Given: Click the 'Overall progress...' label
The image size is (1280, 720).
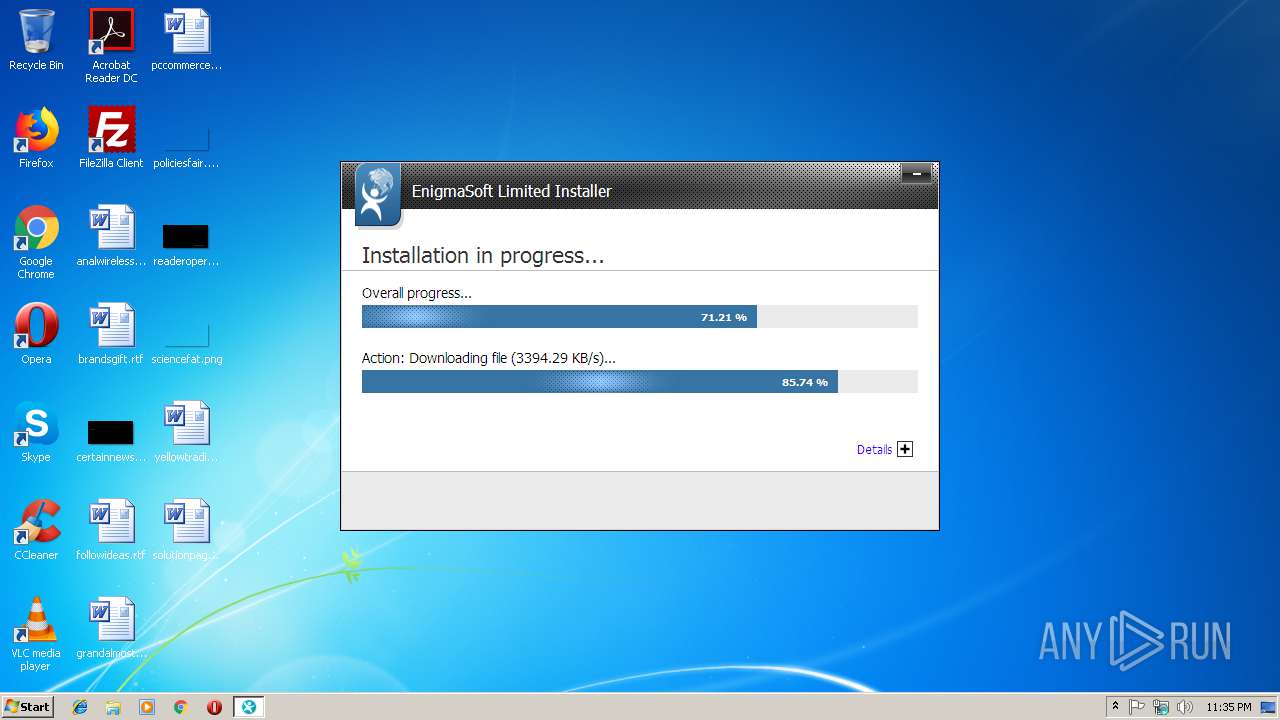Looking at the screenshot, I should [416, 293].
